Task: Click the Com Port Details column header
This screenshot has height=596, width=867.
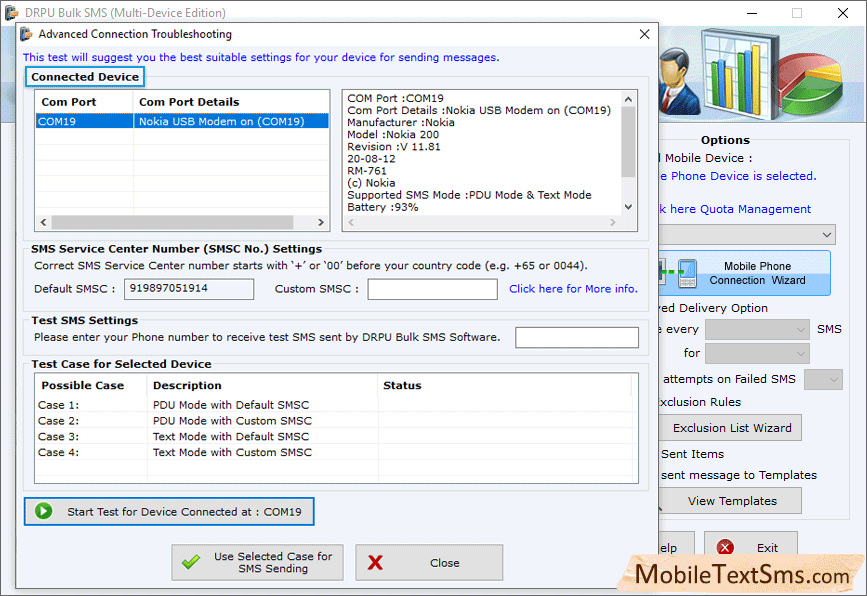Action: (x=231, y=102)
